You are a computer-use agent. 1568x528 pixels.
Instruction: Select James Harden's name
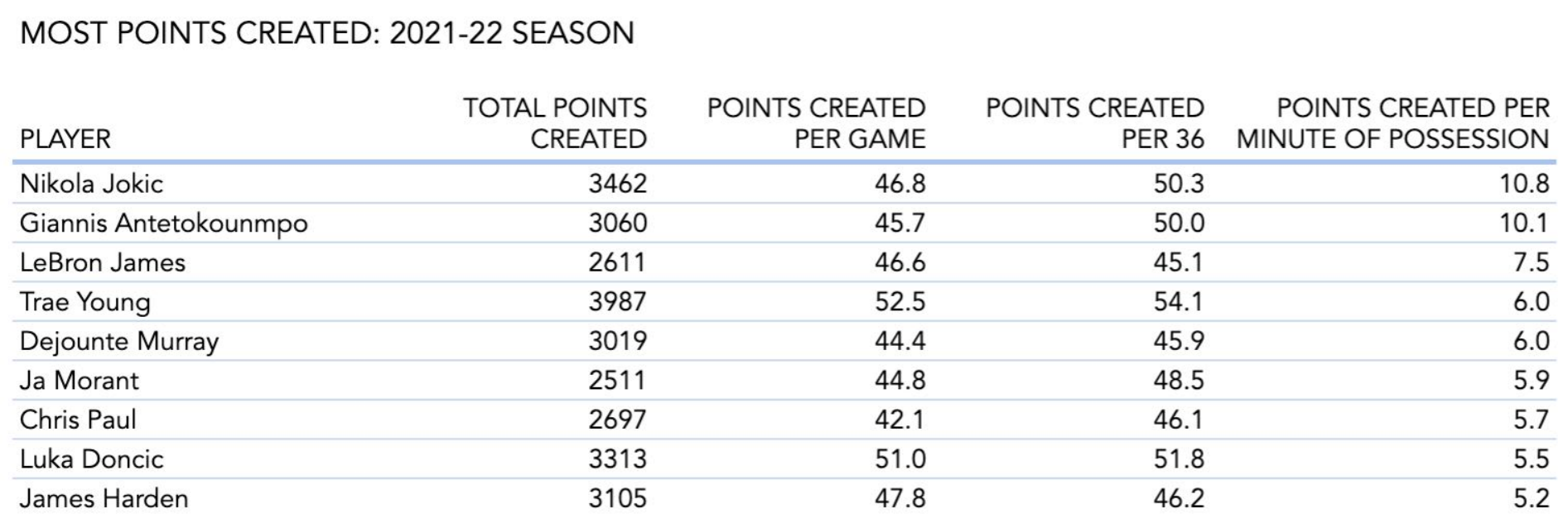(104, 498)
